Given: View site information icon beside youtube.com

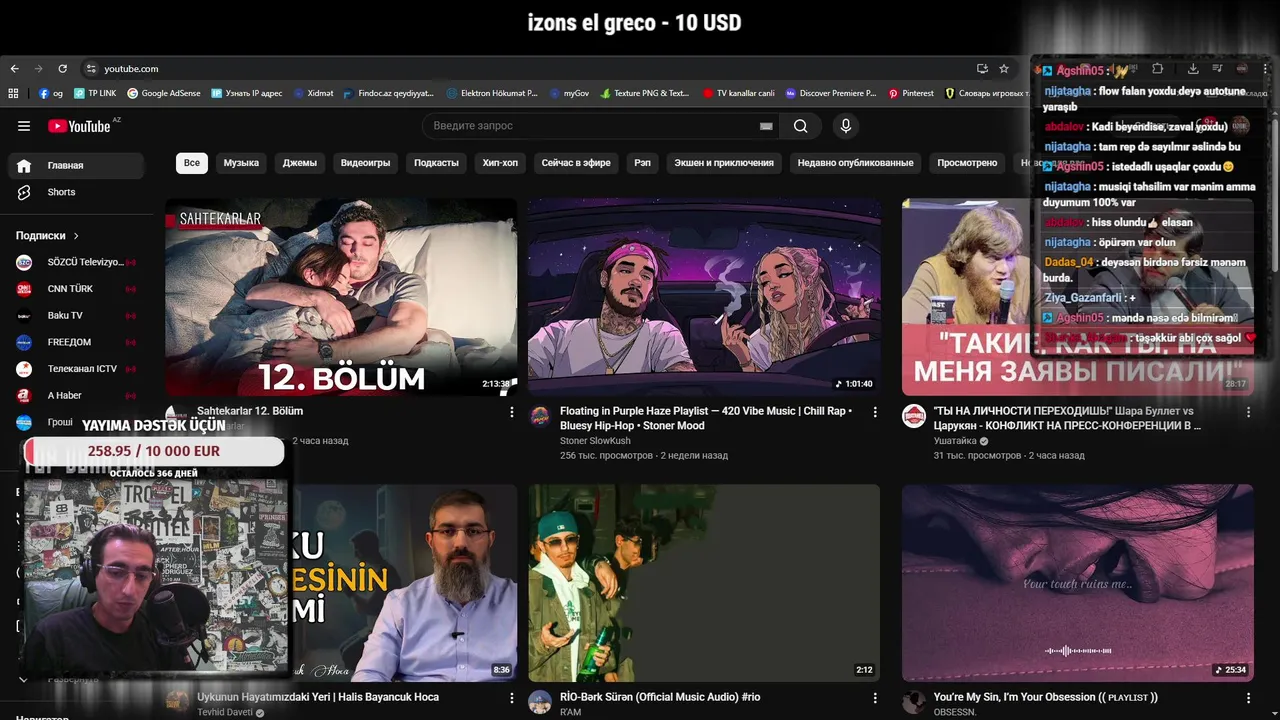Looking at the screenshot, I should point(91,69).
